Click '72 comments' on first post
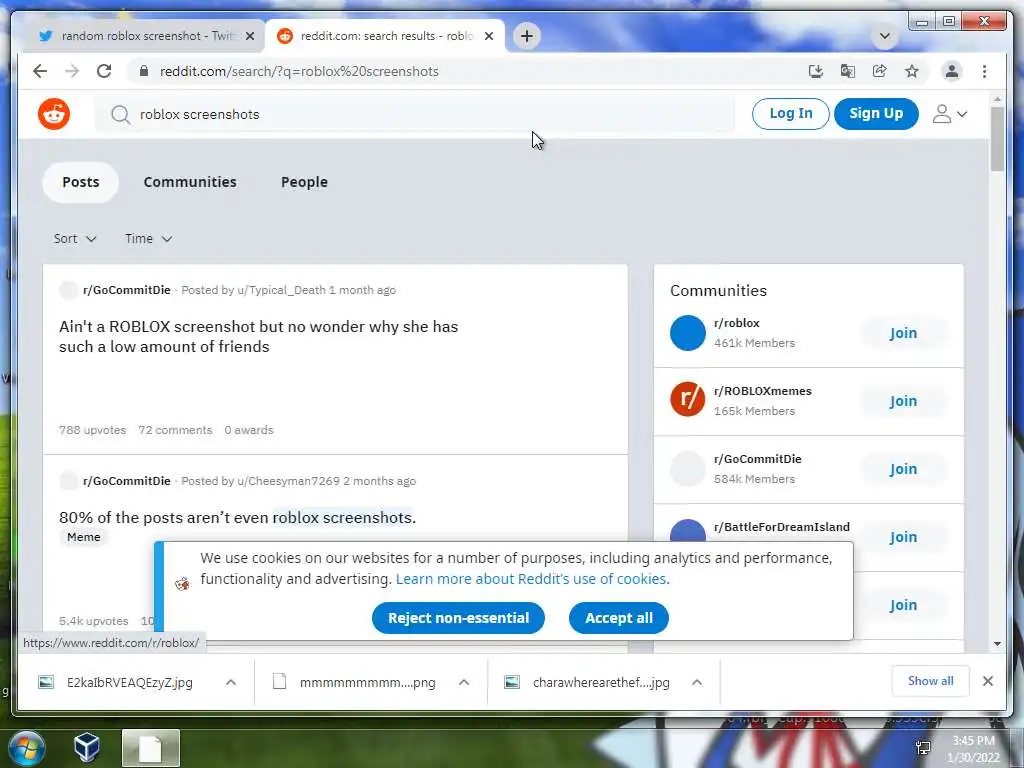 pos(175,430)
